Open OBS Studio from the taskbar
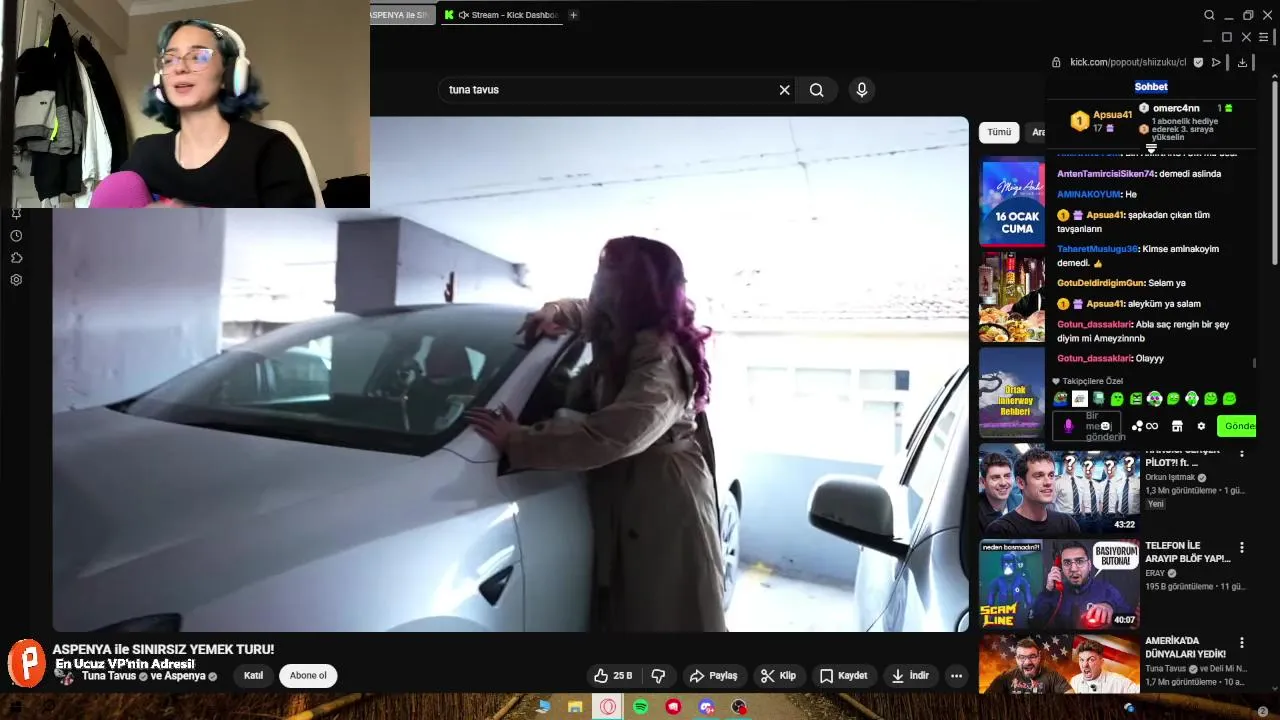1280x720 pixels. 738,707
